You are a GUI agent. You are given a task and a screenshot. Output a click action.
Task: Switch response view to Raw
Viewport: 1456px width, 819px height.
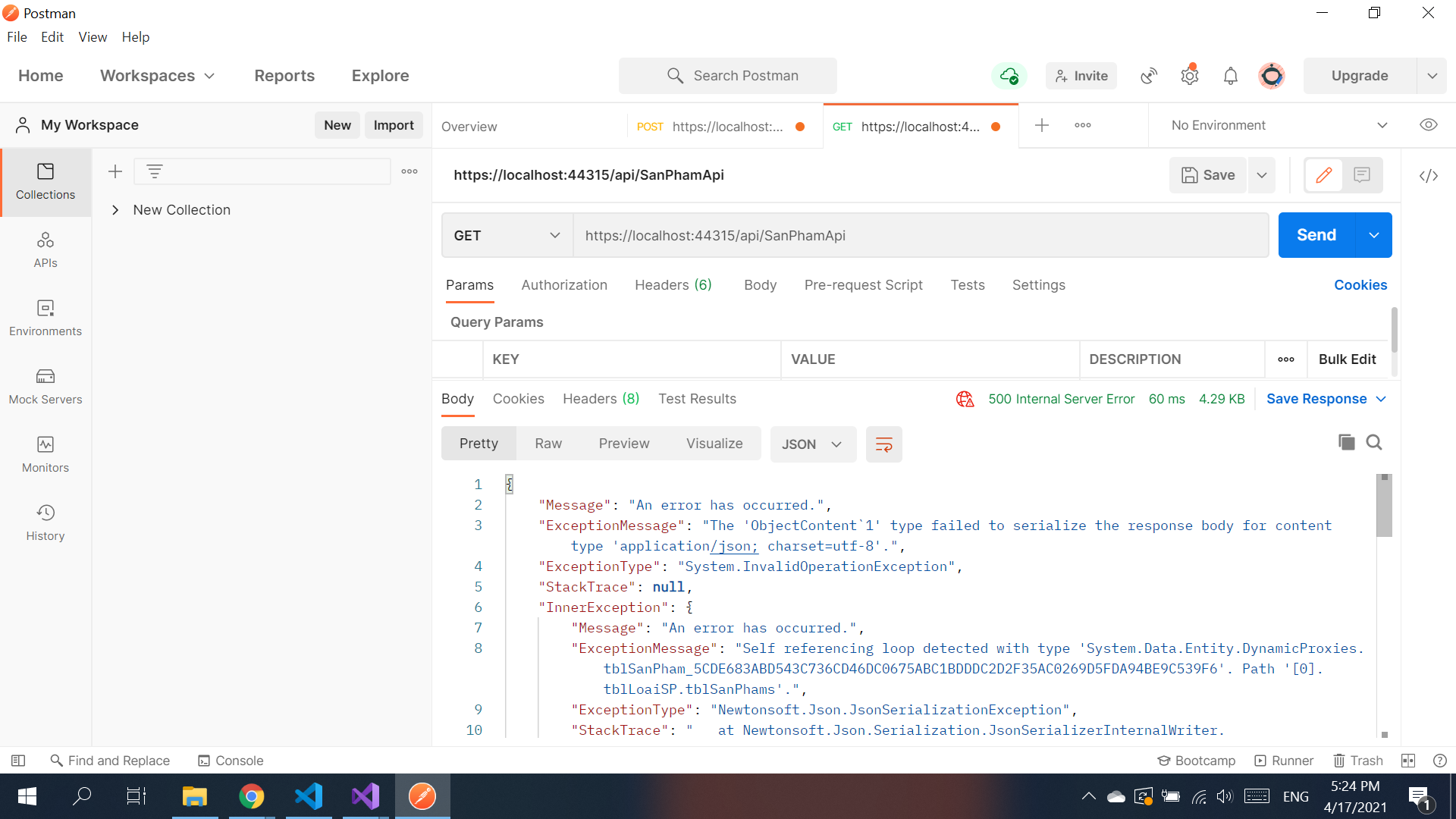[548, 444]
